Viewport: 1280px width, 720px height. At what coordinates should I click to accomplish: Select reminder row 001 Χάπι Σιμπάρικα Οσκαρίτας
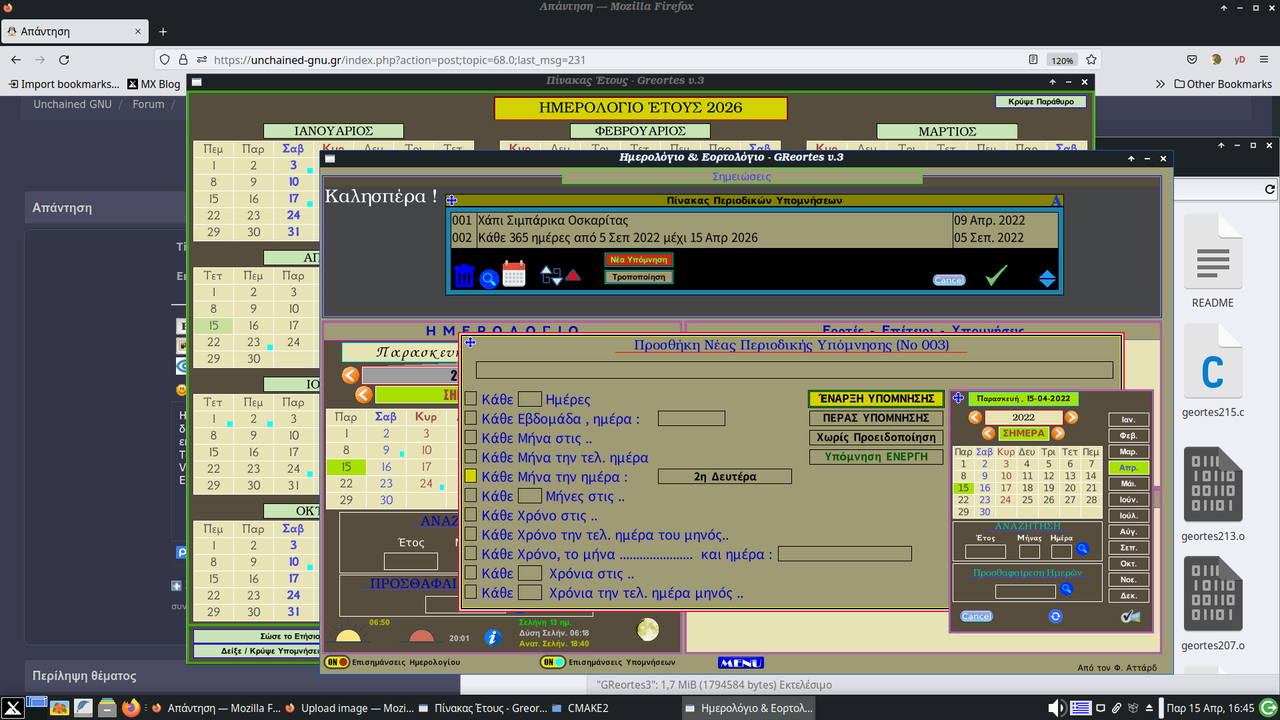pos(754,220)
